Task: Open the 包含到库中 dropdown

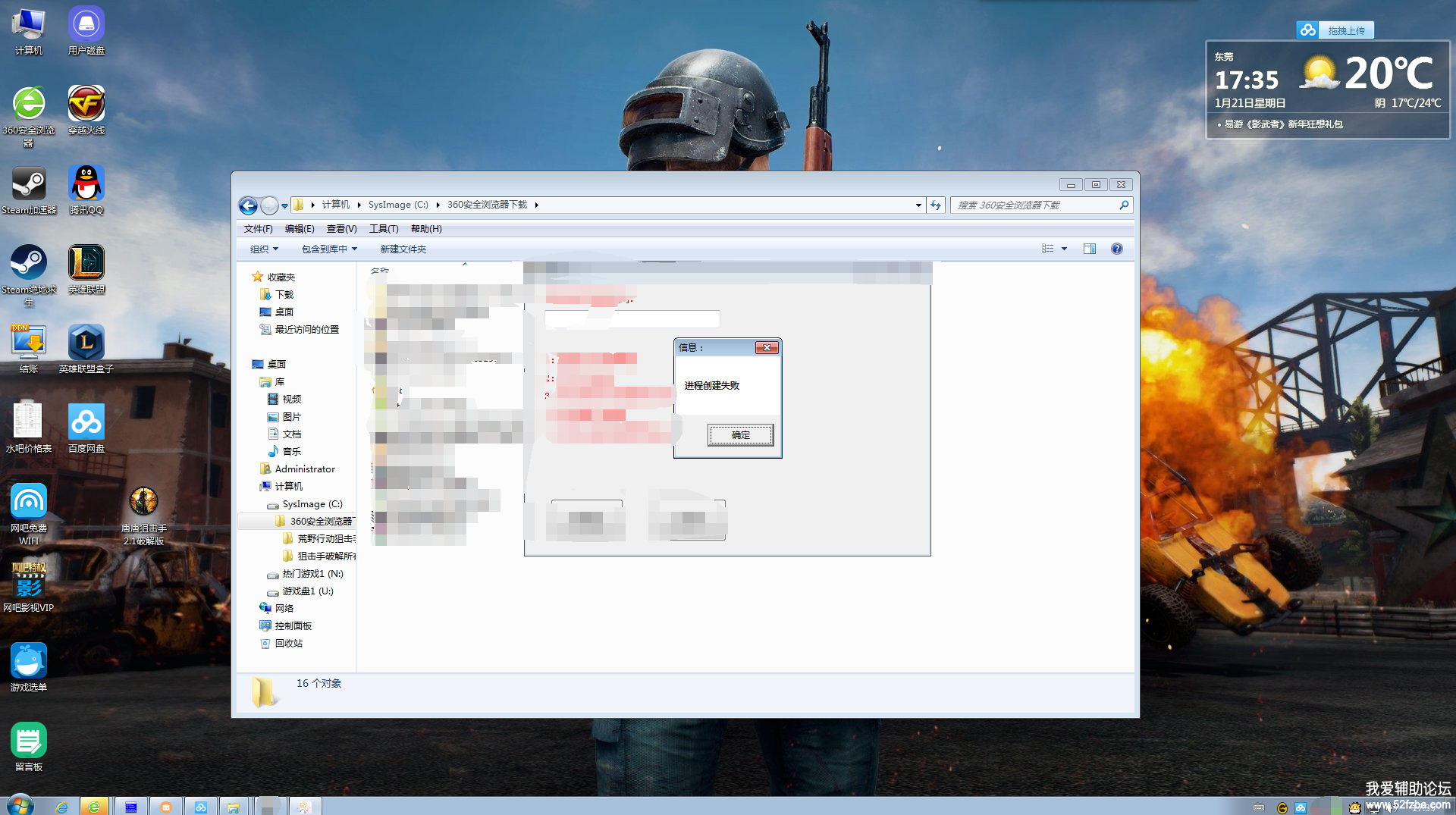Action: pos(329,249)
